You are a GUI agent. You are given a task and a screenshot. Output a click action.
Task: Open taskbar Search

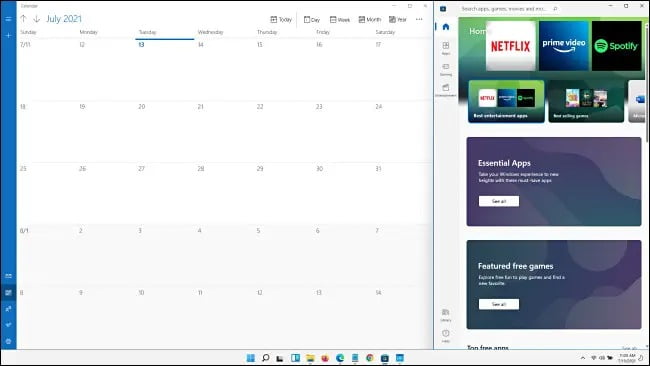pos(266,358)
